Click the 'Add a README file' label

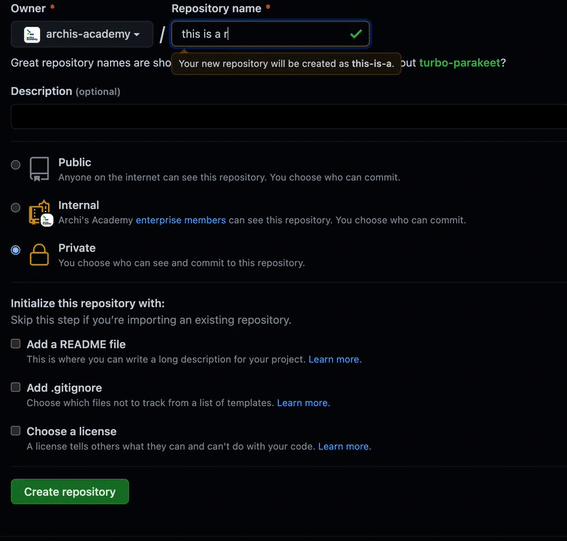(x=76, y=344)
